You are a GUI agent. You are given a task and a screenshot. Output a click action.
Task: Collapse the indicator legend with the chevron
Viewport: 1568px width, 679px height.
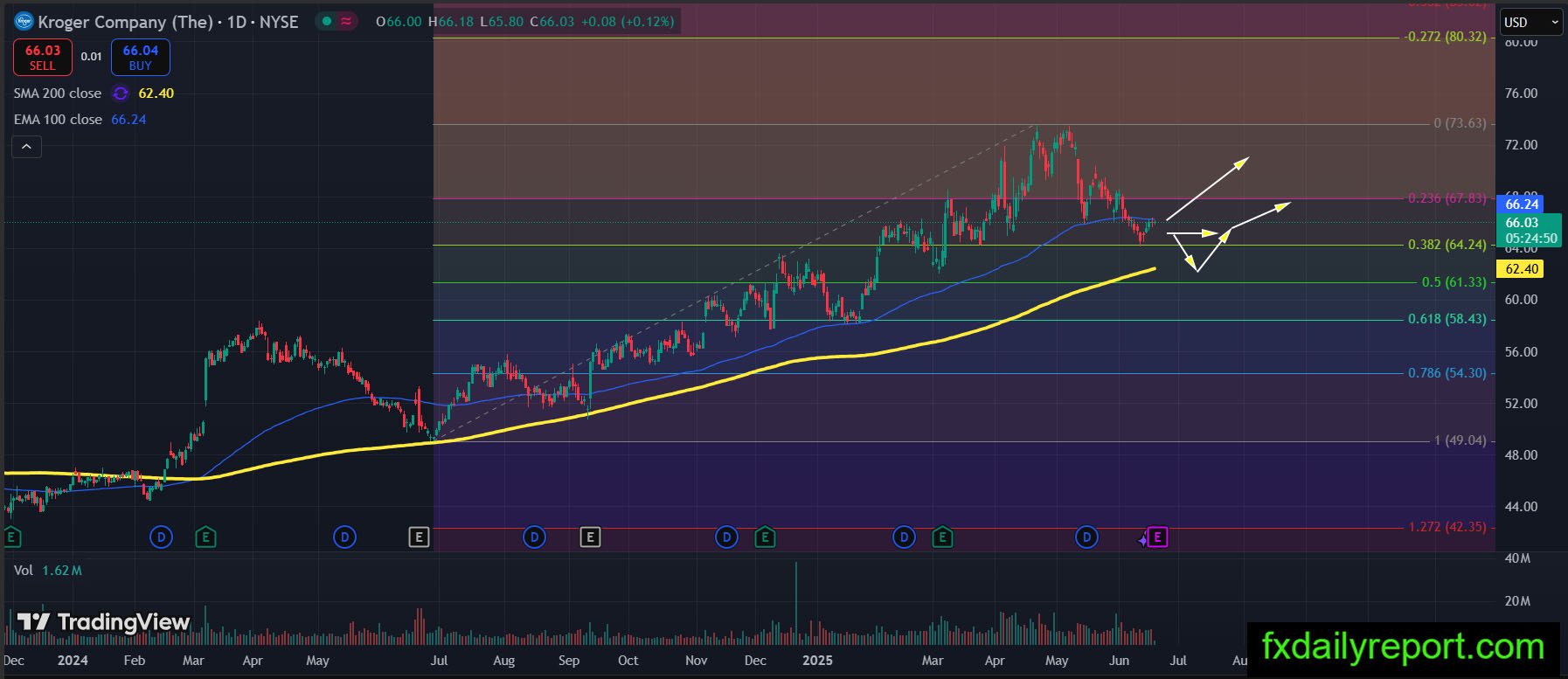[x=26, y=147]
